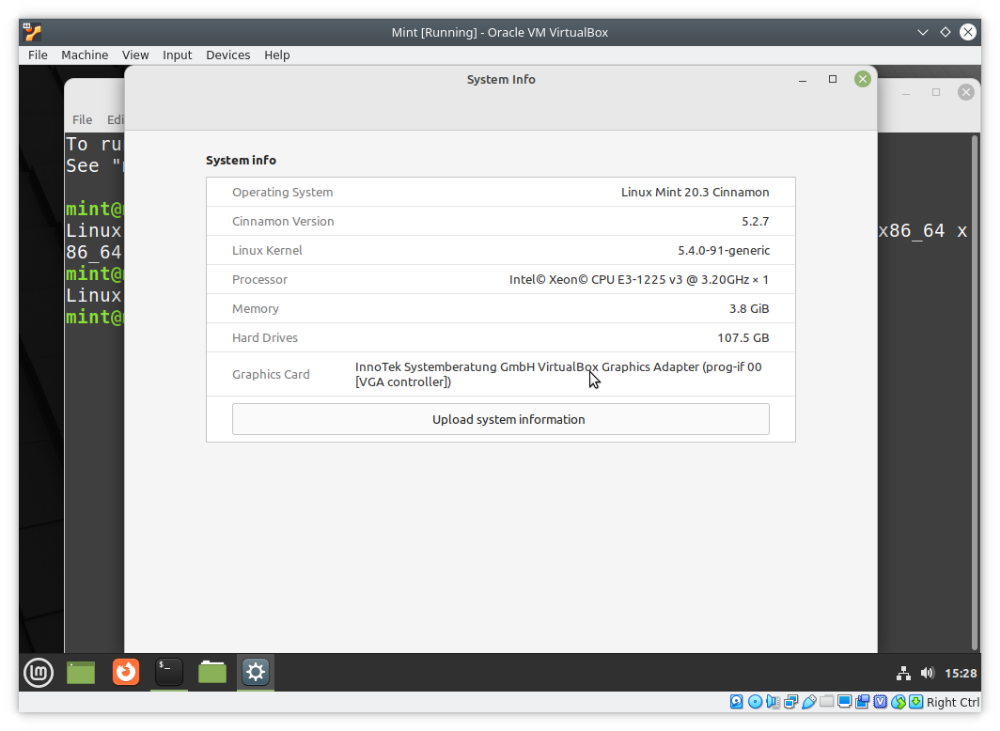Open the VirtualBox Machine menu
This screenshot has height=731, width=1000.
(84, 55)
